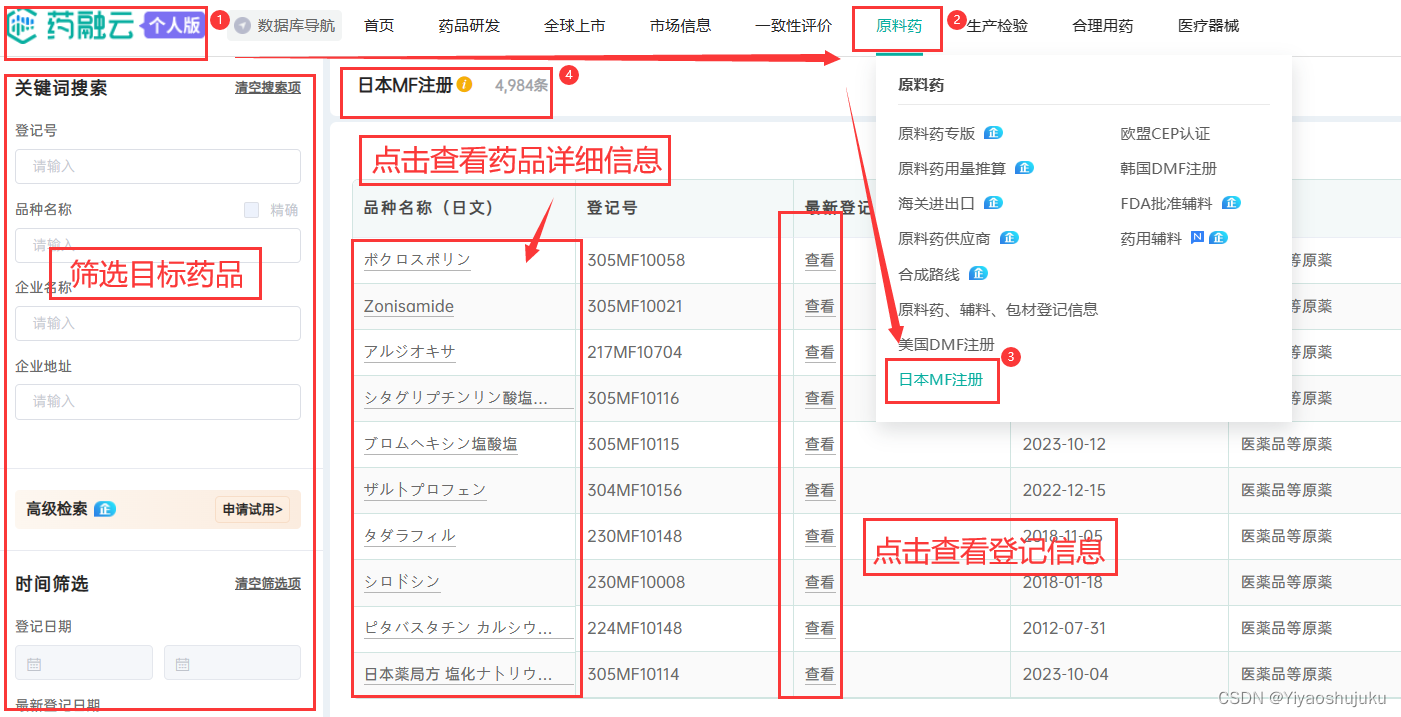This screenshot has height=717, width=1401.
Task: Open 全球上市 menu
Action: tap(574, 26)
